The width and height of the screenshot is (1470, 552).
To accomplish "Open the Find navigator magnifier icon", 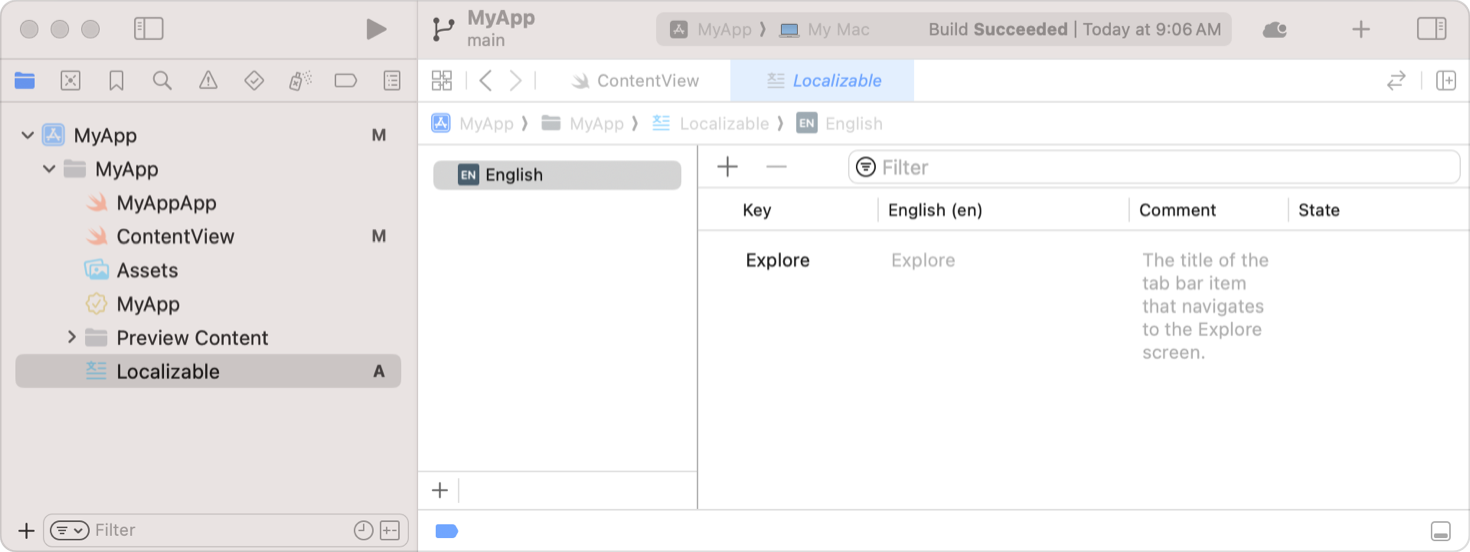I will (x=162, y=81).
